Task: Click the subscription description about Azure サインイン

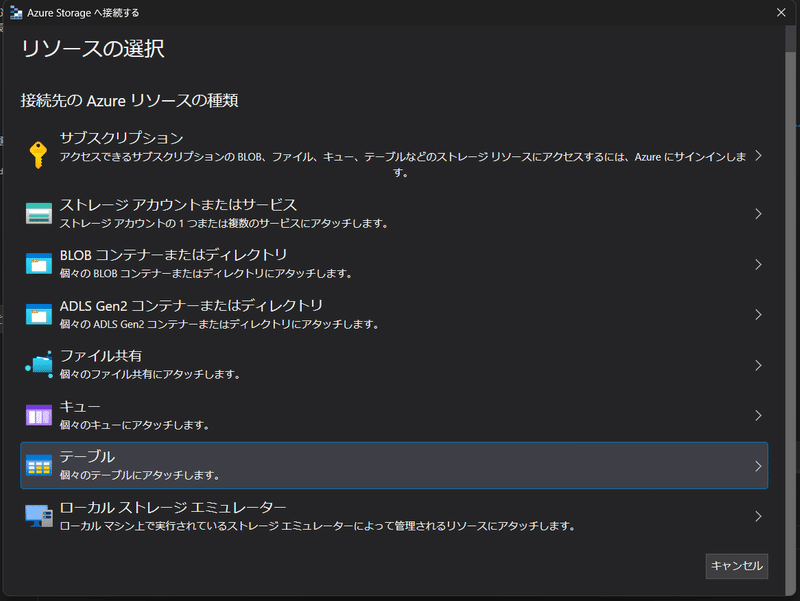Action: coord(403,164)
